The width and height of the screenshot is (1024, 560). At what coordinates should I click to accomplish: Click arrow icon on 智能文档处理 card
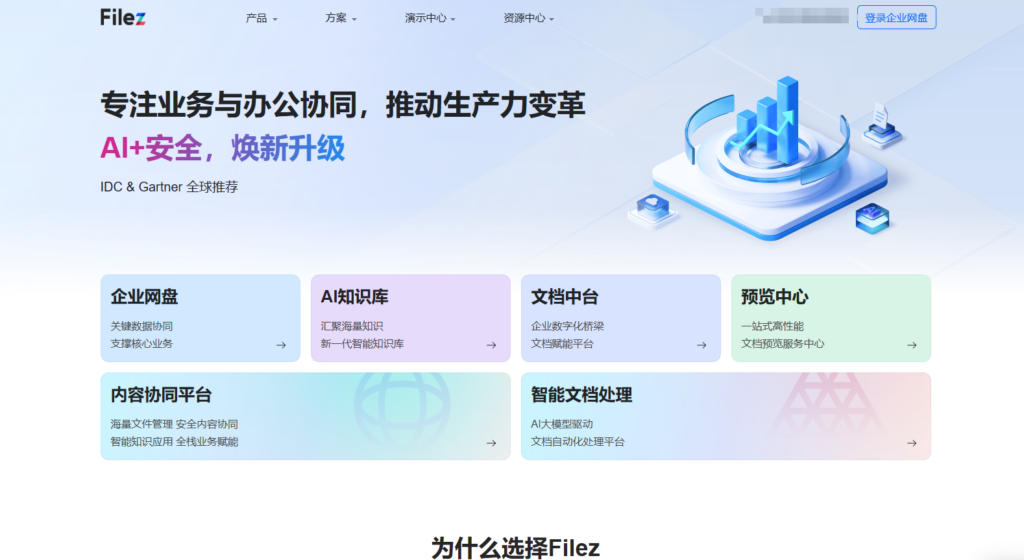coord(912,443)
